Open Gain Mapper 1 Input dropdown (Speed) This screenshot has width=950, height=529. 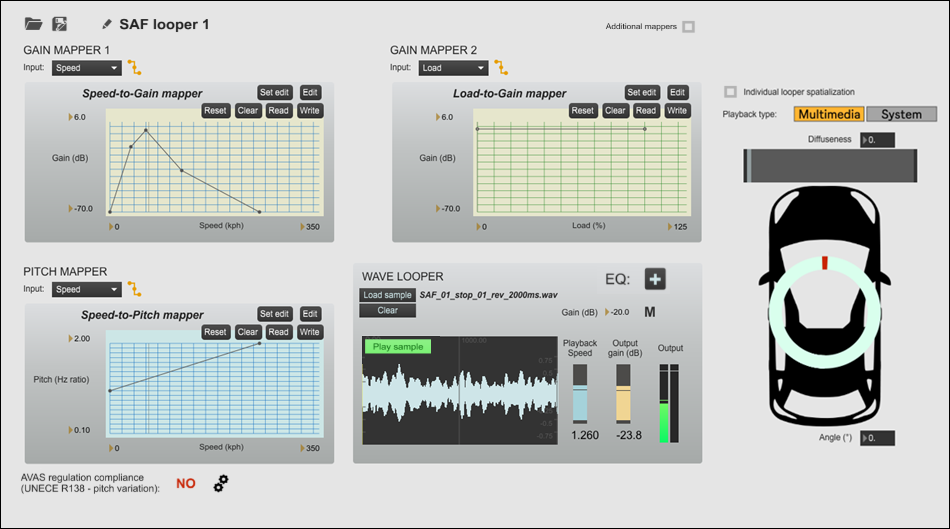click(87, 68)
